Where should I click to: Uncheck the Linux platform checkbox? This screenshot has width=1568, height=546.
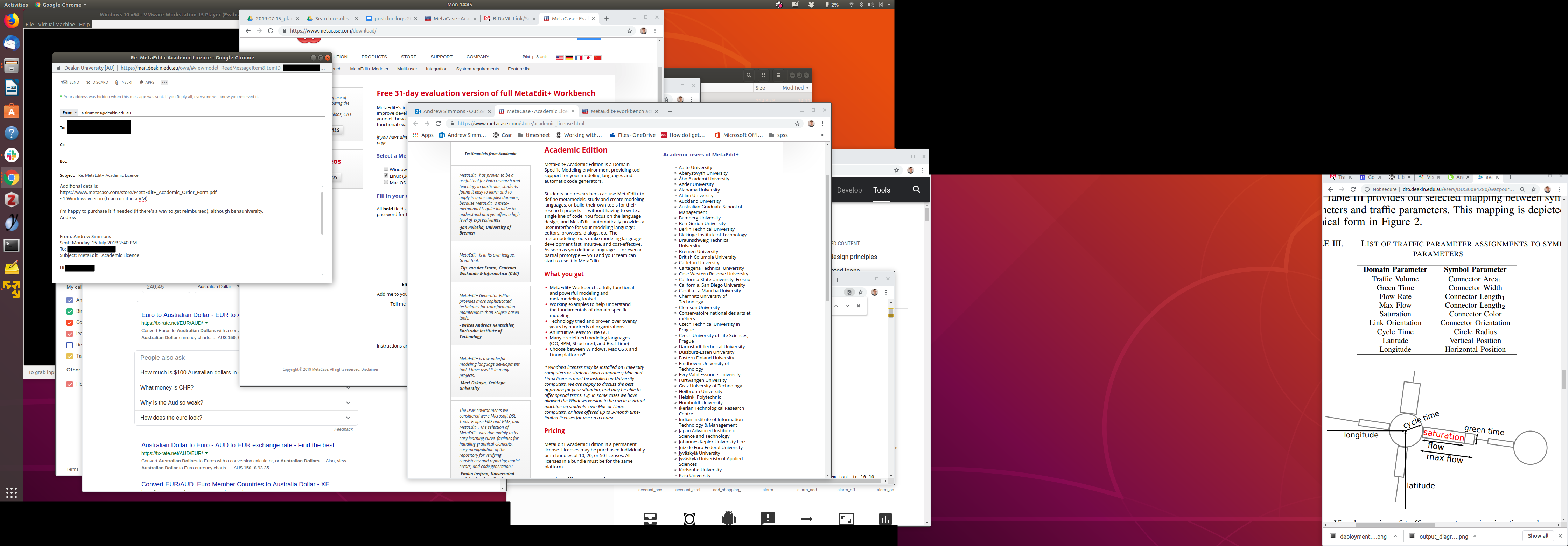point(386,176)
